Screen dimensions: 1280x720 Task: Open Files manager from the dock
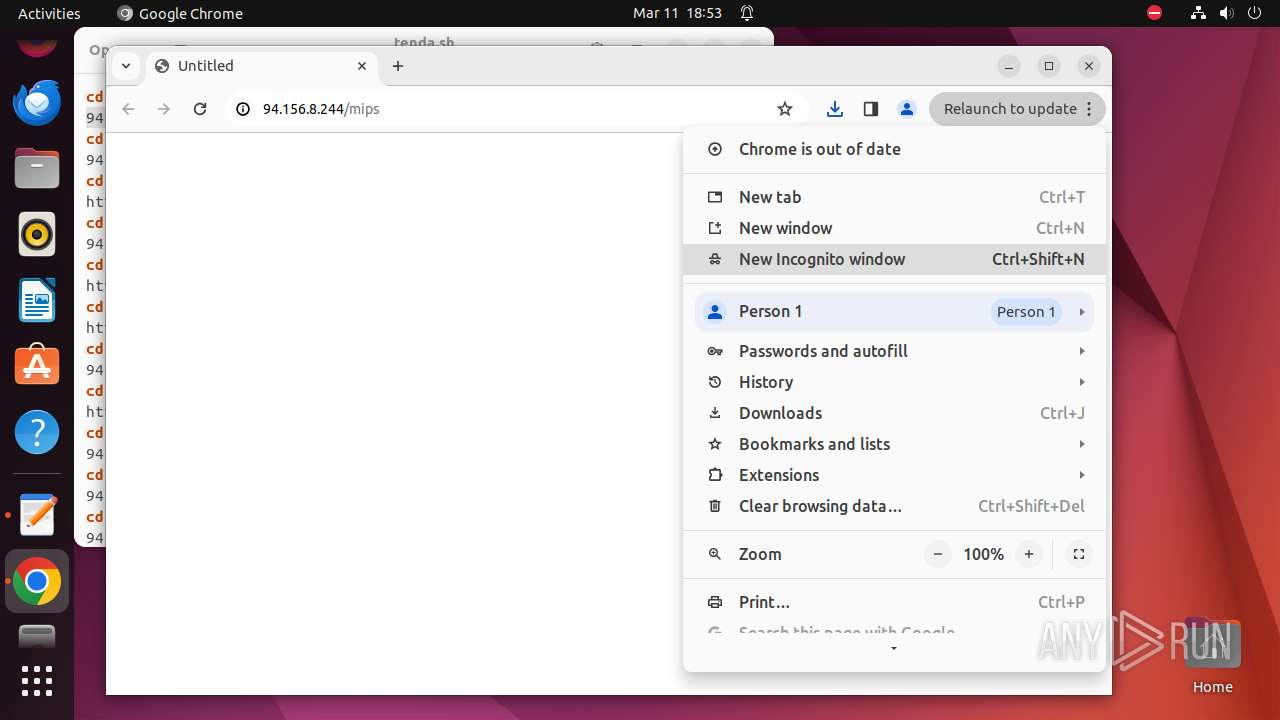tap(37, 168)
